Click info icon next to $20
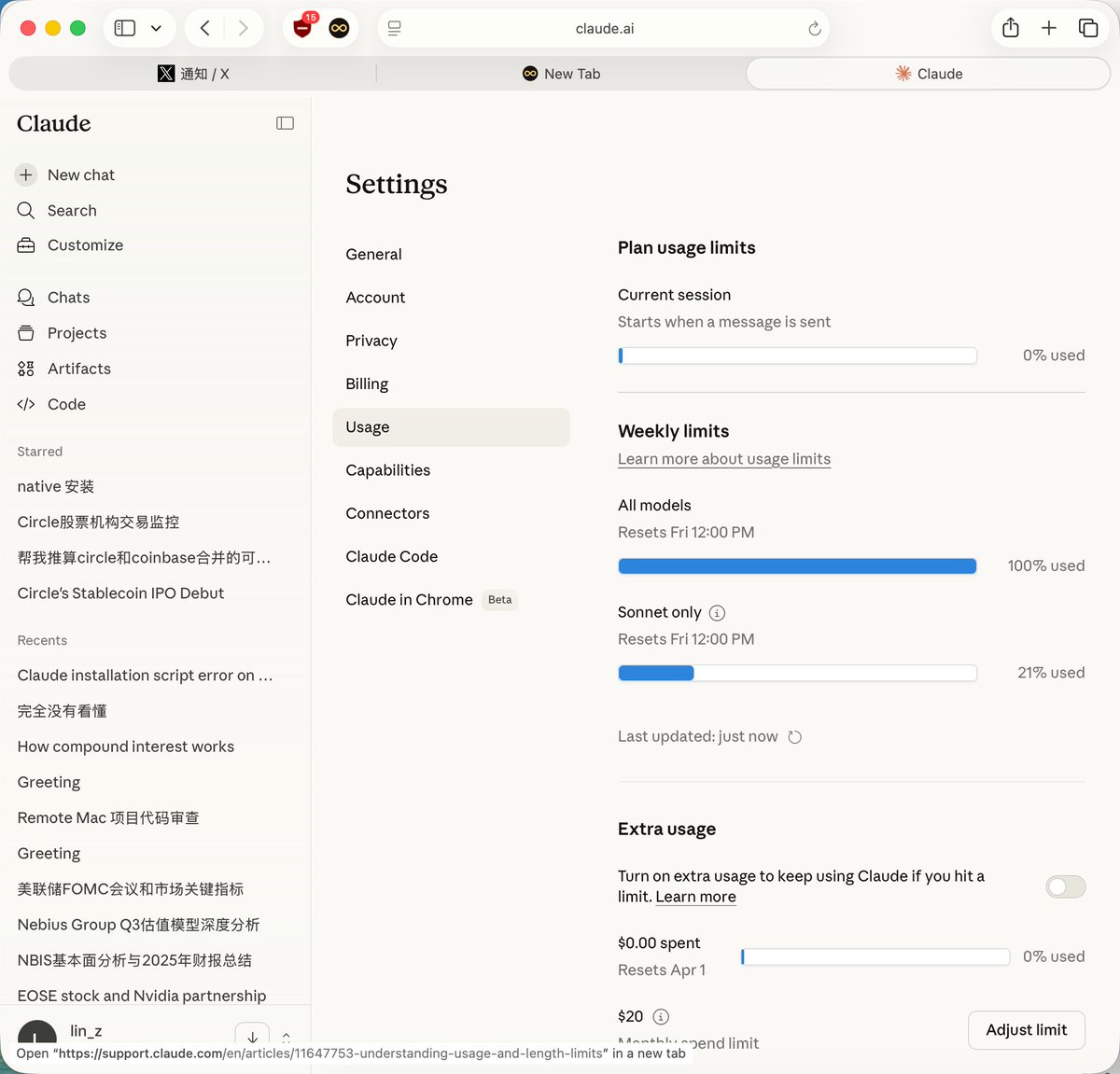Image resolution: width=1120 pixels, height=1074 pixels. 661,1016
